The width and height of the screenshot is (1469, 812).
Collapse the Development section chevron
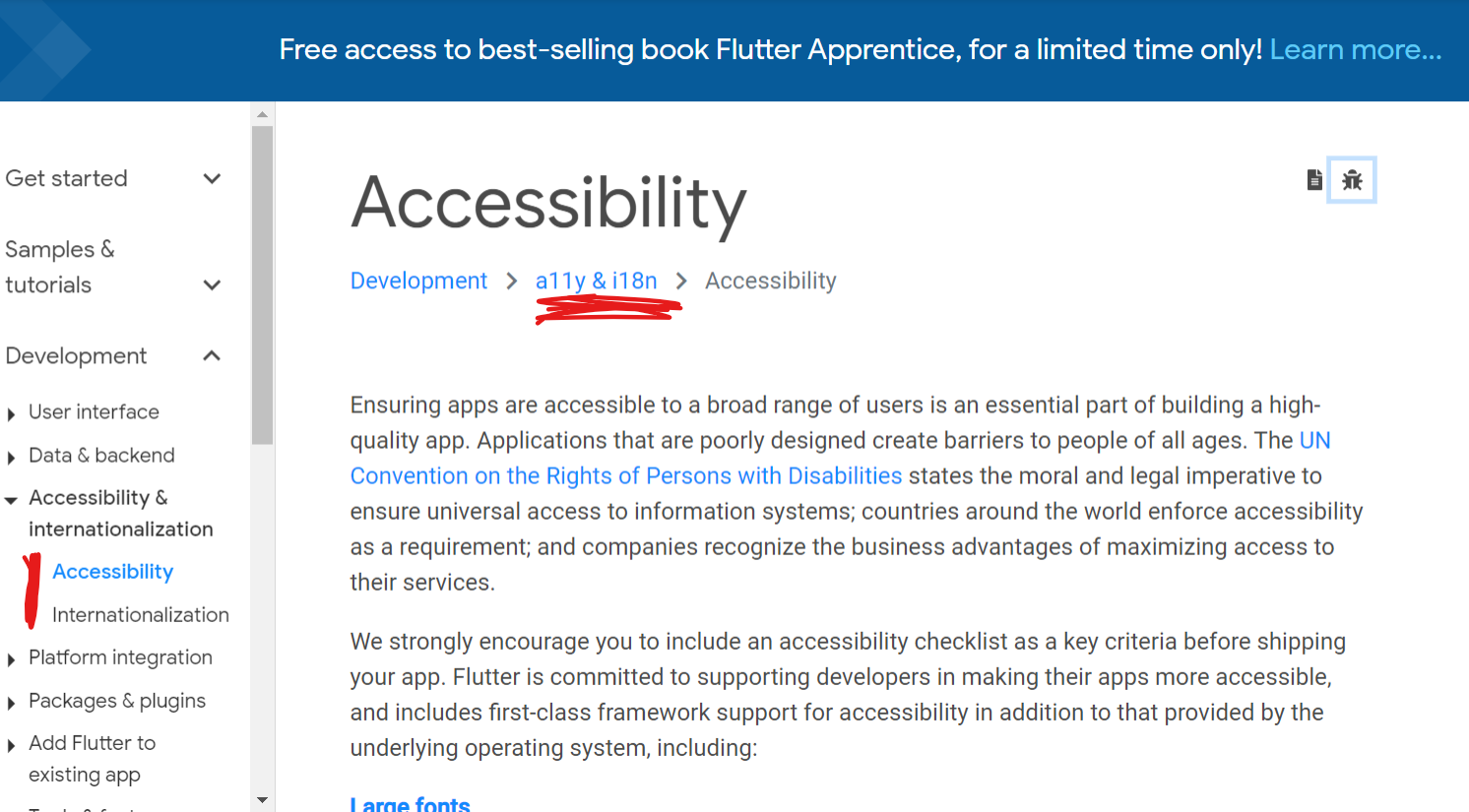[x=212, y=355]
